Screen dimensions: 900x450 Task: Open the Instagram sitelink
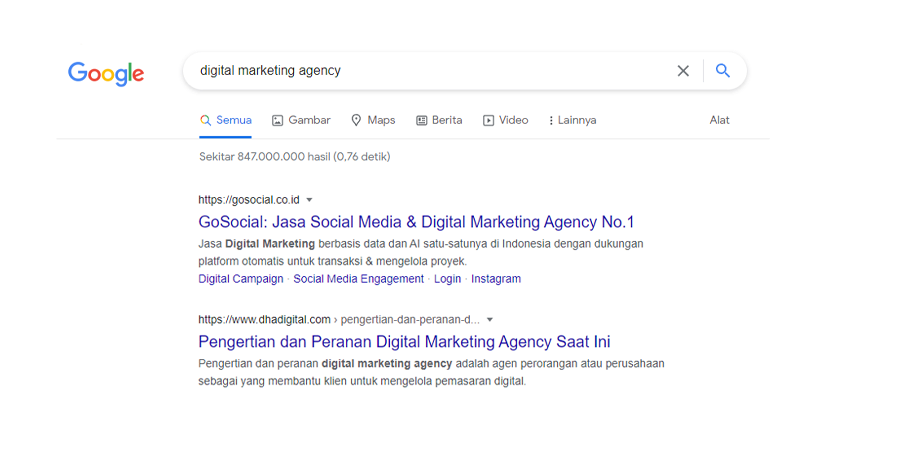pos(496,279)
